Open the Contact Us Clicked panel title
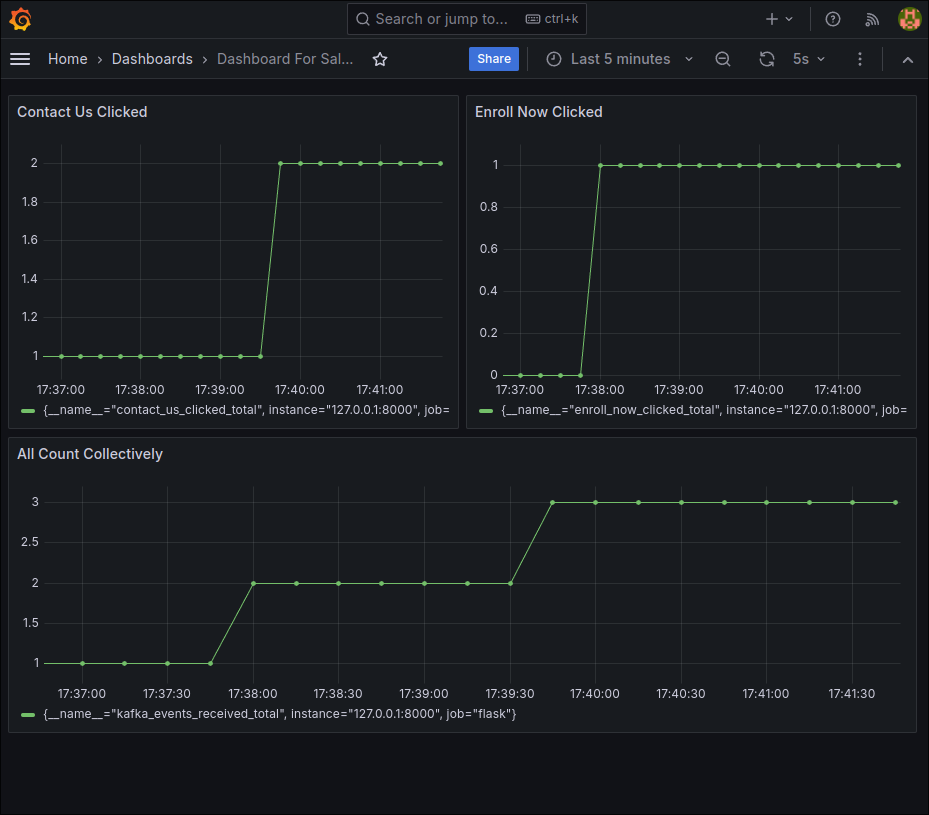The image size is (929, 815). point(82,112)
